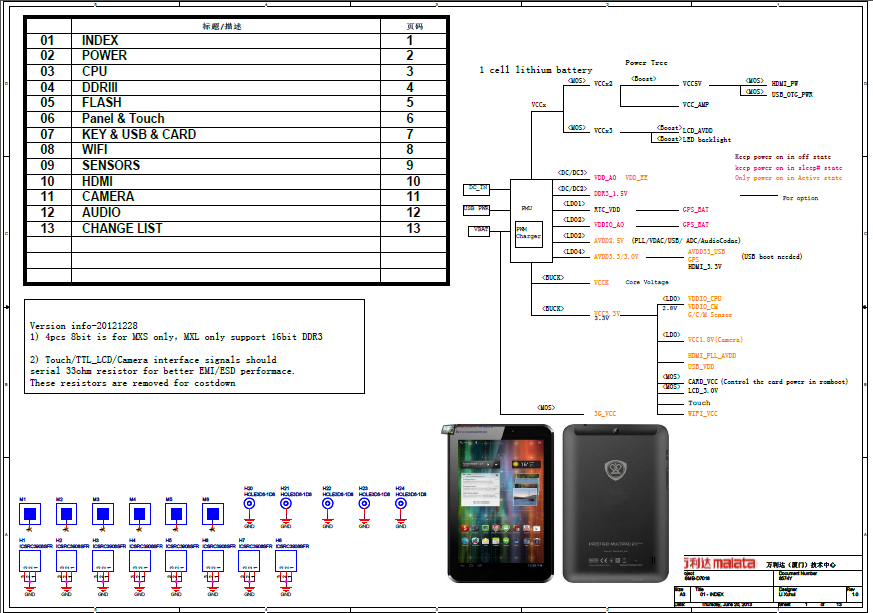The width and height of the screenshot is (873, 613).
Task: Select the H24 mounting hole symbol
Action: pos(401,505)
